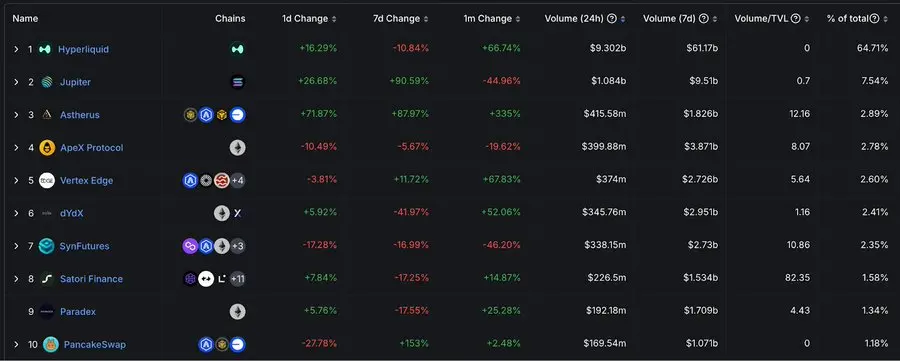Sort table by 7d Change column
The image size is (900, 361).
pyautogui.click(x=426, y=19)
